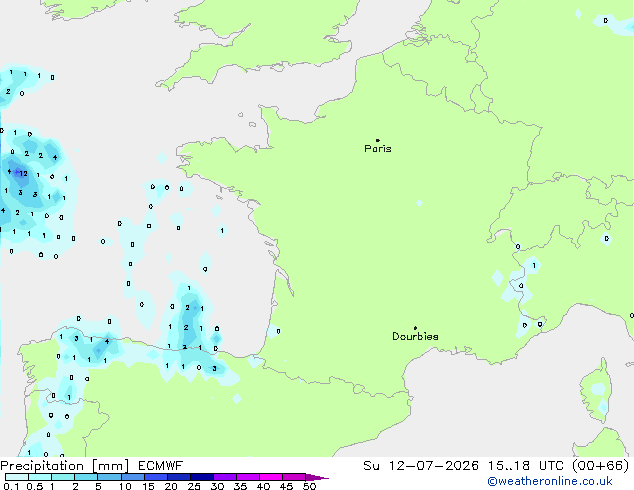
Task: Click the '15..18 UTC' time text
Action: 526,466
